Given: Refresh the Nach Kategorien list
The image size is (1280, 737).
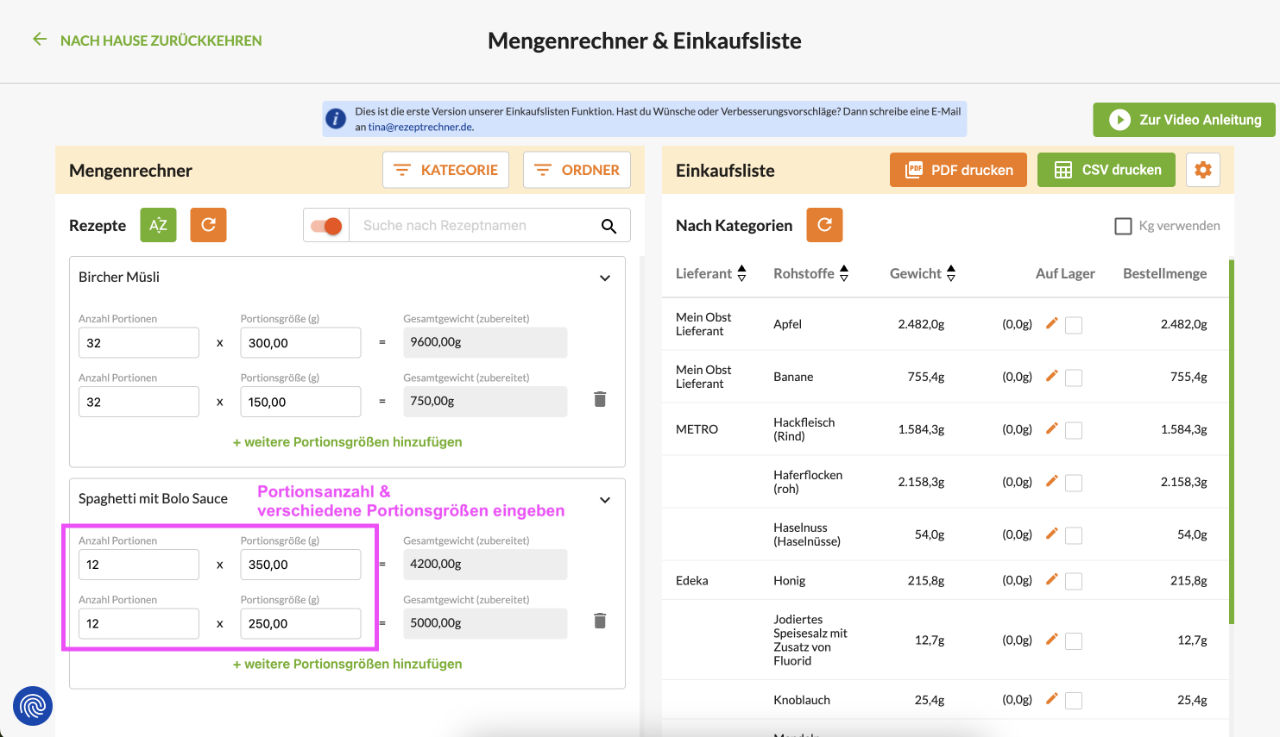Looking at the screenshot, I should [824, 225].
